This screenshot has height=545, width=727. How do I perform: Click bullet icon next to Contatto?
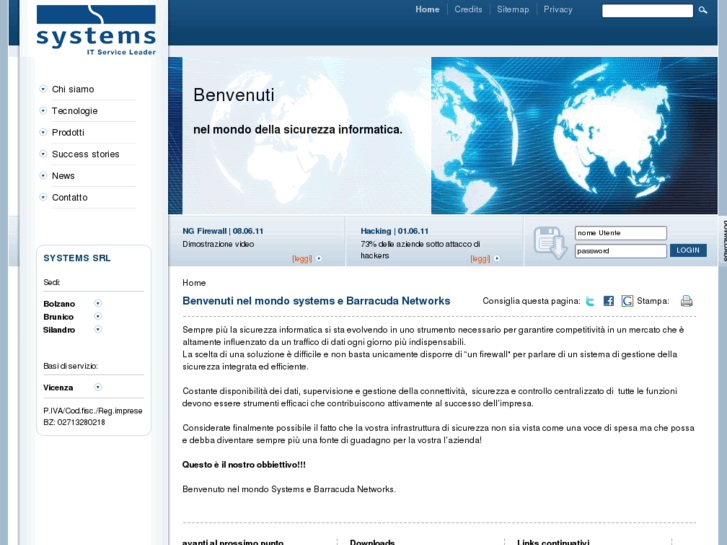click(x=43, y=197)
